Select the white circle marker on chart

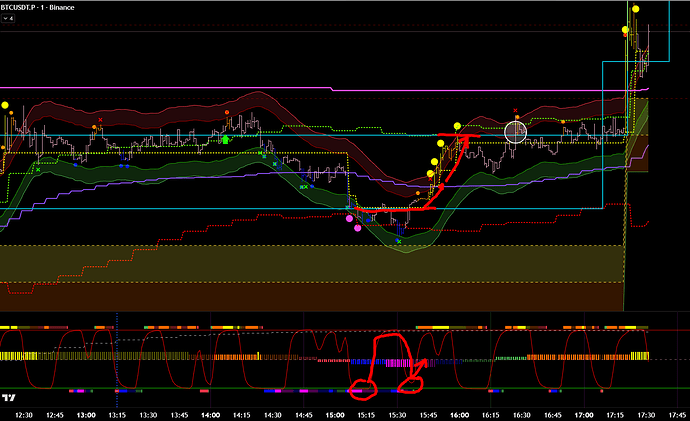(516, 130)
